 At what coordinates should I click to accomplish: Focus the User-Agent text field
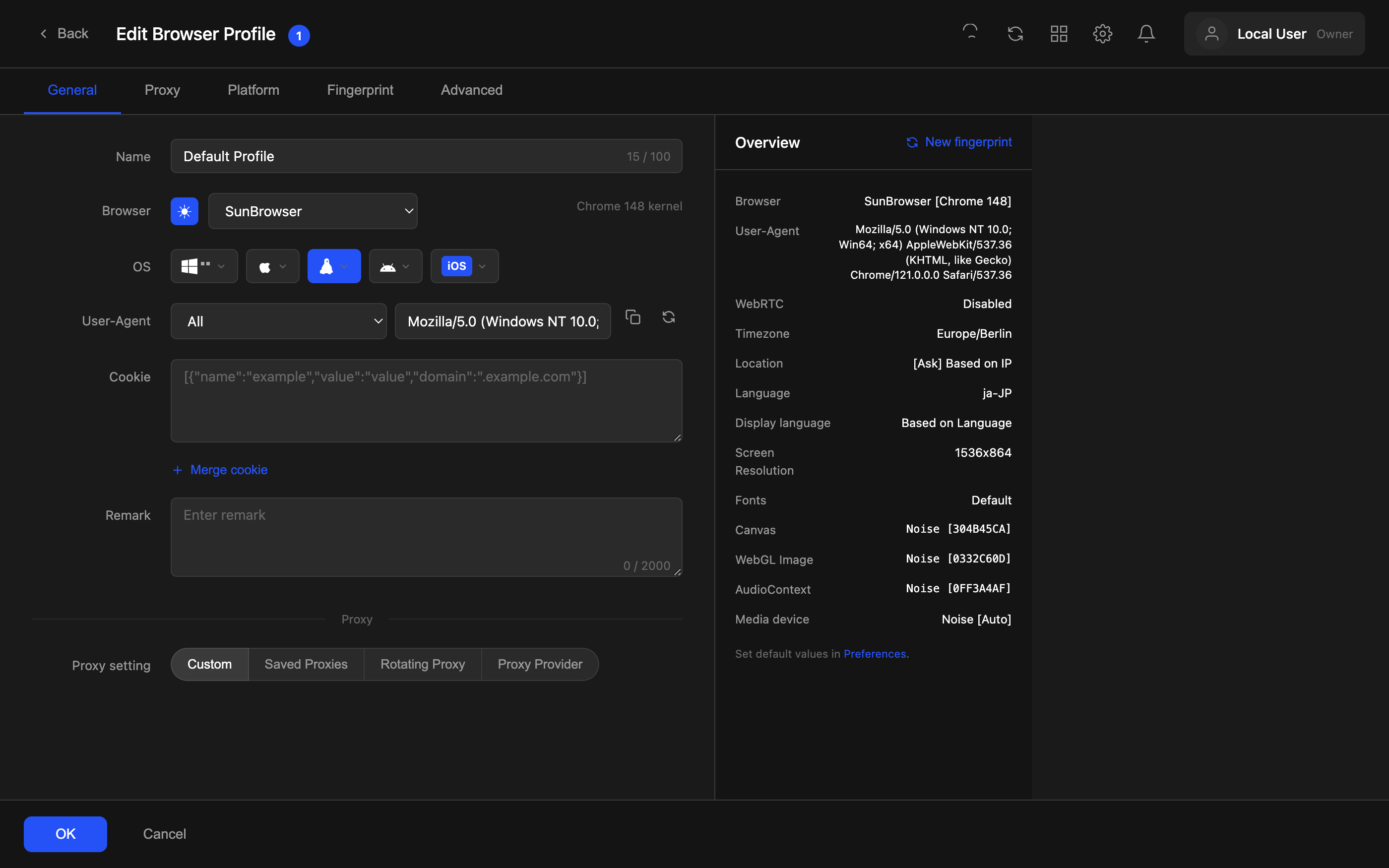pos(503,321)
